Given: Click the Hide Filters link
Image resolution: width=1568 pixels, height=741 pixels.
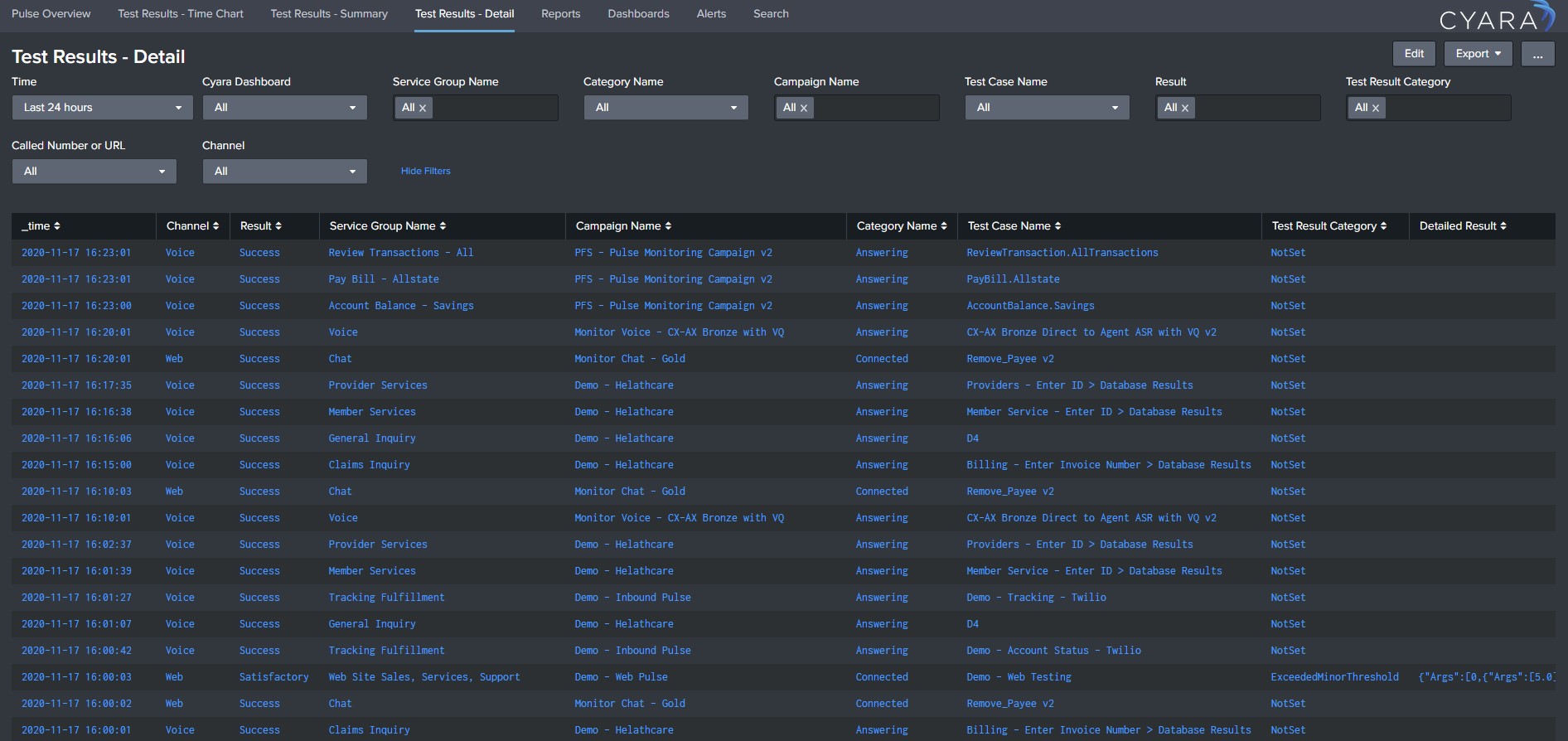Looking at the screenshot, I should pyautogui.click(x=426, y=172).
